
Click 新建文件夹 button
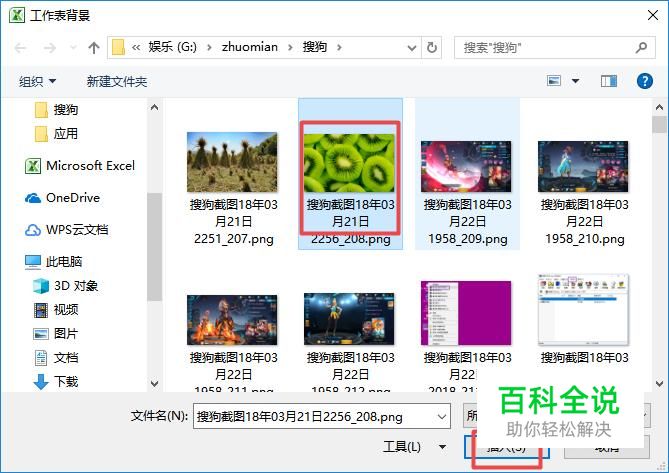117,81
